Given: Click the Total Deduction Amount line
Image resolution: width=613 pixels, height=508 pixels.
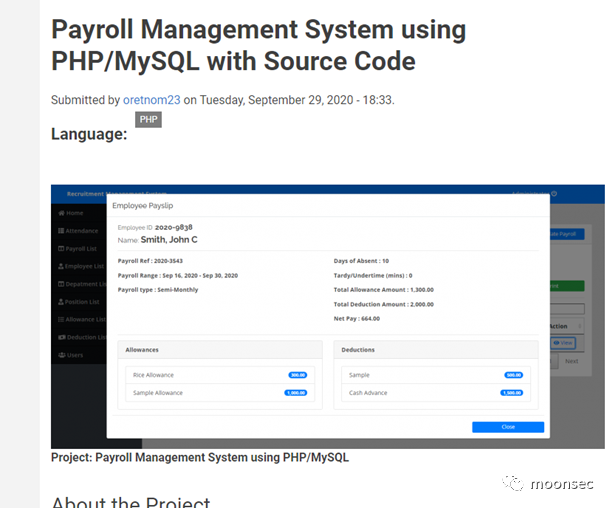Looking at the screenshot, I should 384,304.
